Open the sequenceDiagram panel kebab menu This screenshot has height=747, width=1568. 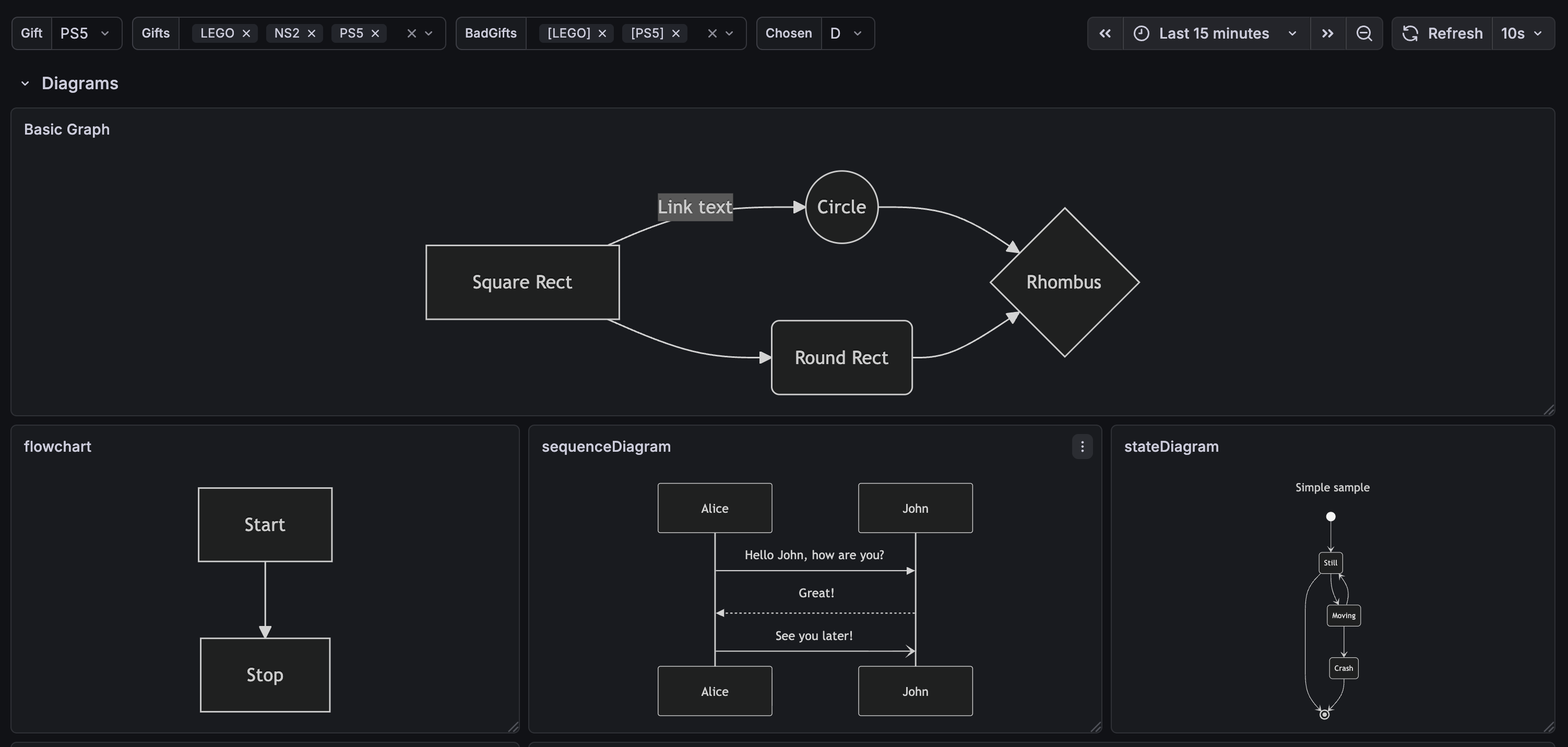coord(1082,447)
